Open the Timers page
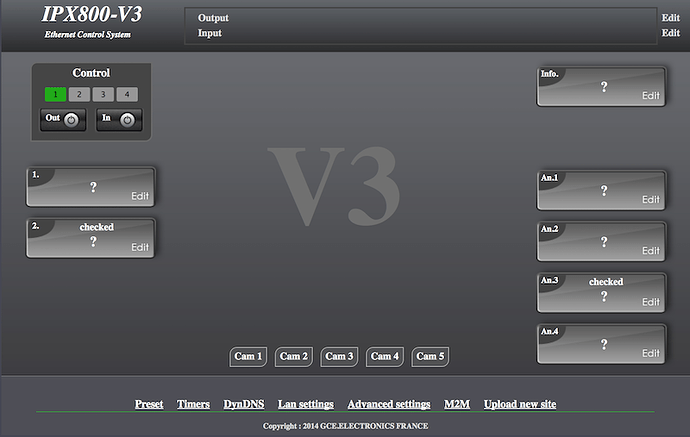This screenshot has width=690, height=437. click(x=193, y=404)
